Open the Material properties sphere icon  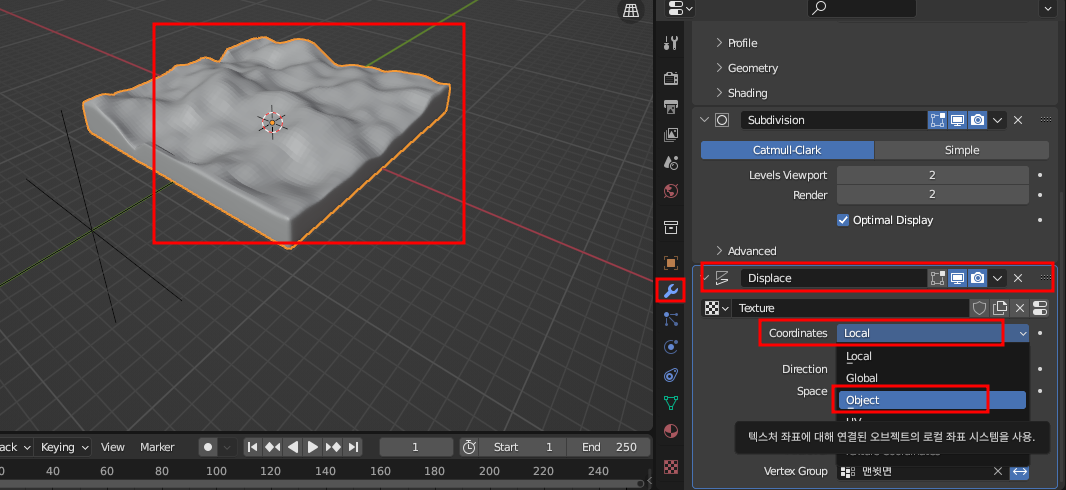pos(671,432)
